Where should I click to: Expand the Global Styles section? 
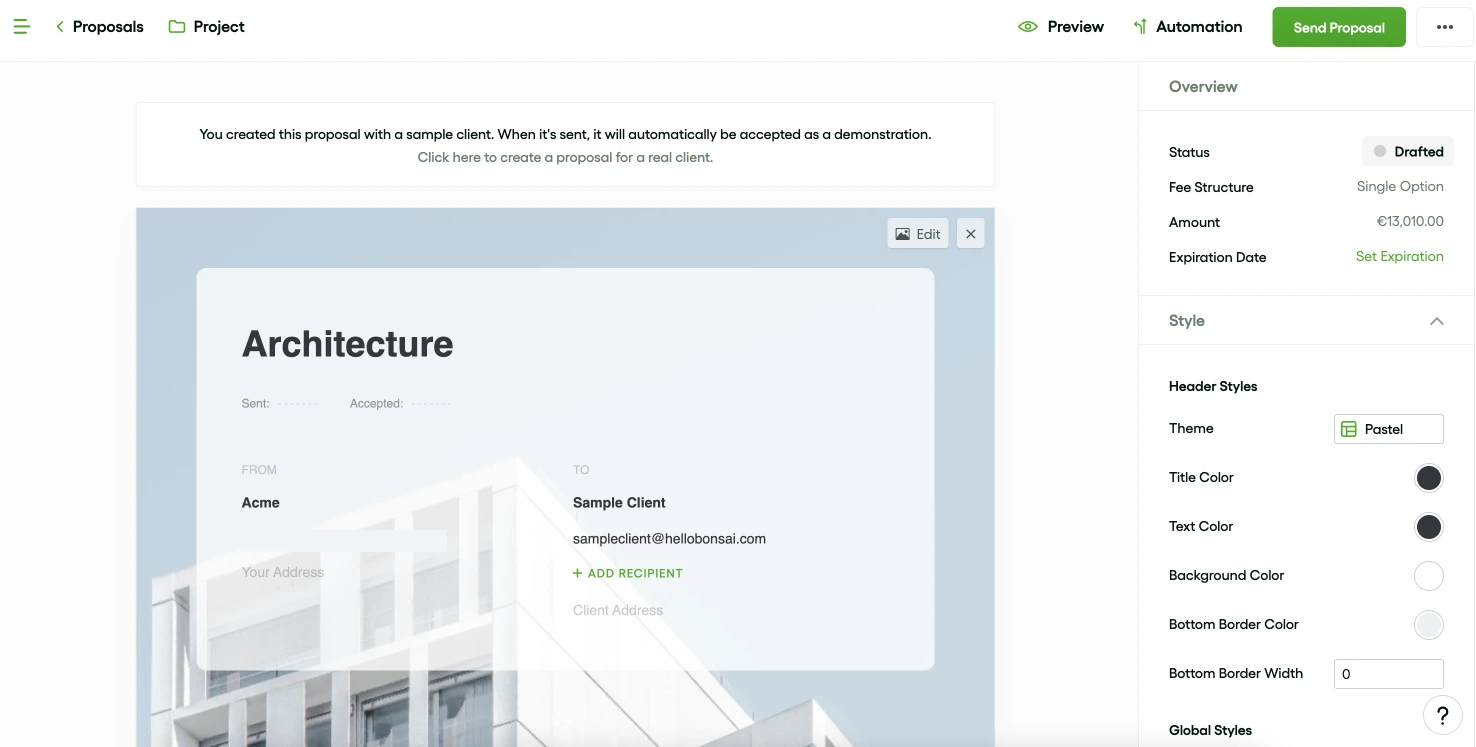click(x=1210, y=730)
